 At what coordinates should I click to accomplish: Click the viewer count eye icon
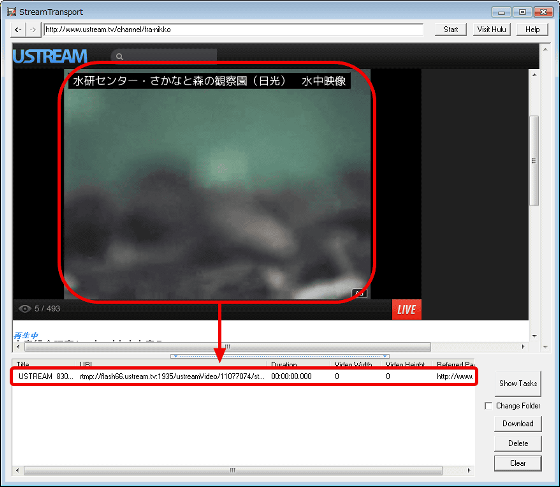coord(25,308)
